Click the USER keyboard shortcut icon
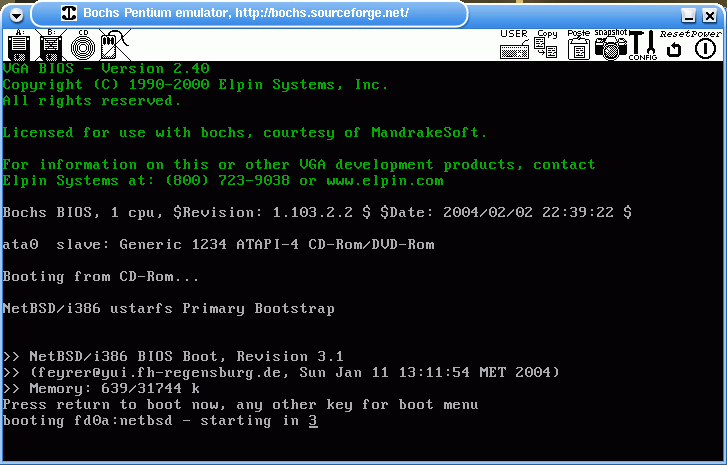Image resolution: width=727 pixels, height=465 pixels. (514, 46)
